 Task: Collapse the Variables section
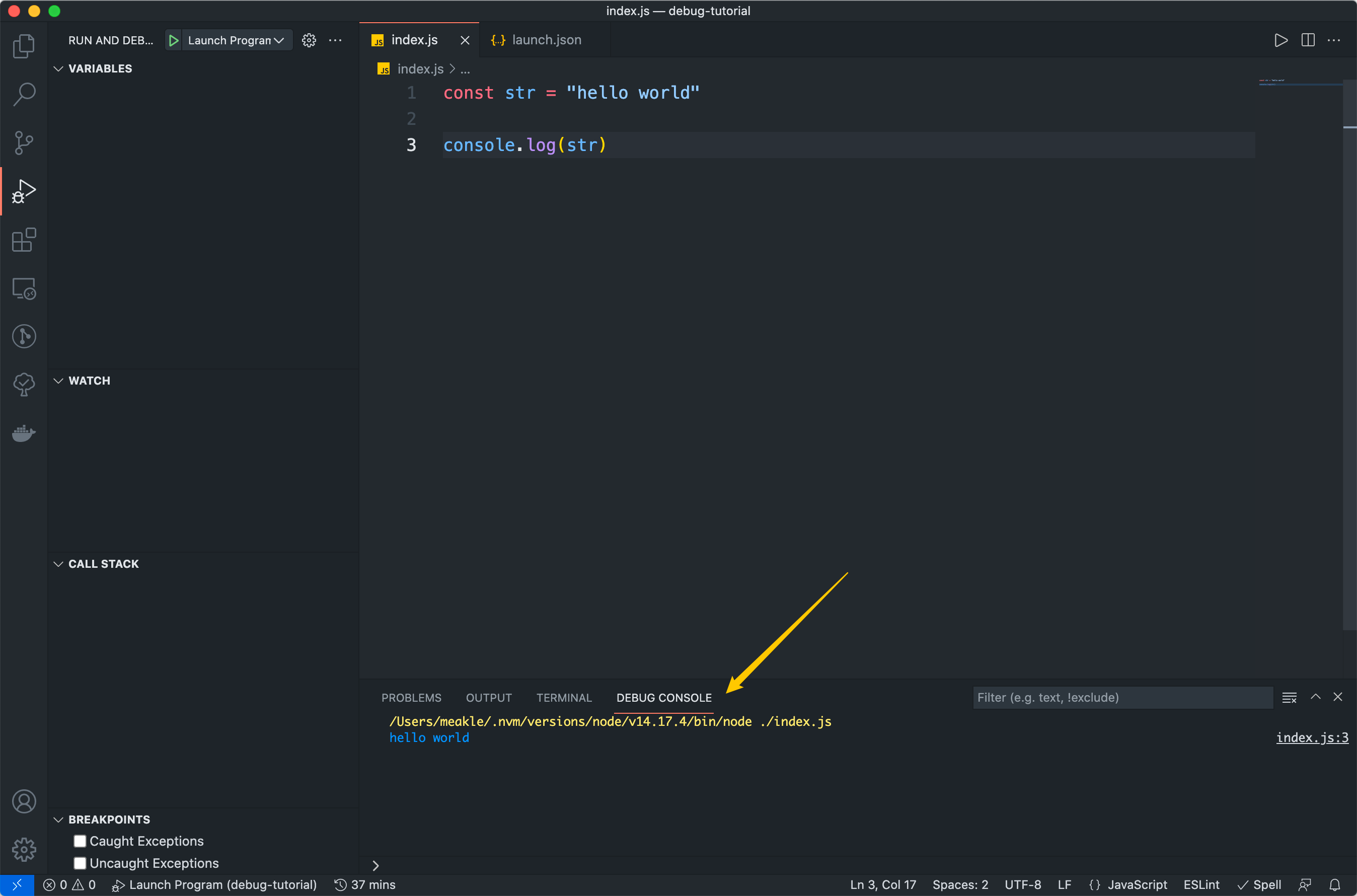[58, 68]
